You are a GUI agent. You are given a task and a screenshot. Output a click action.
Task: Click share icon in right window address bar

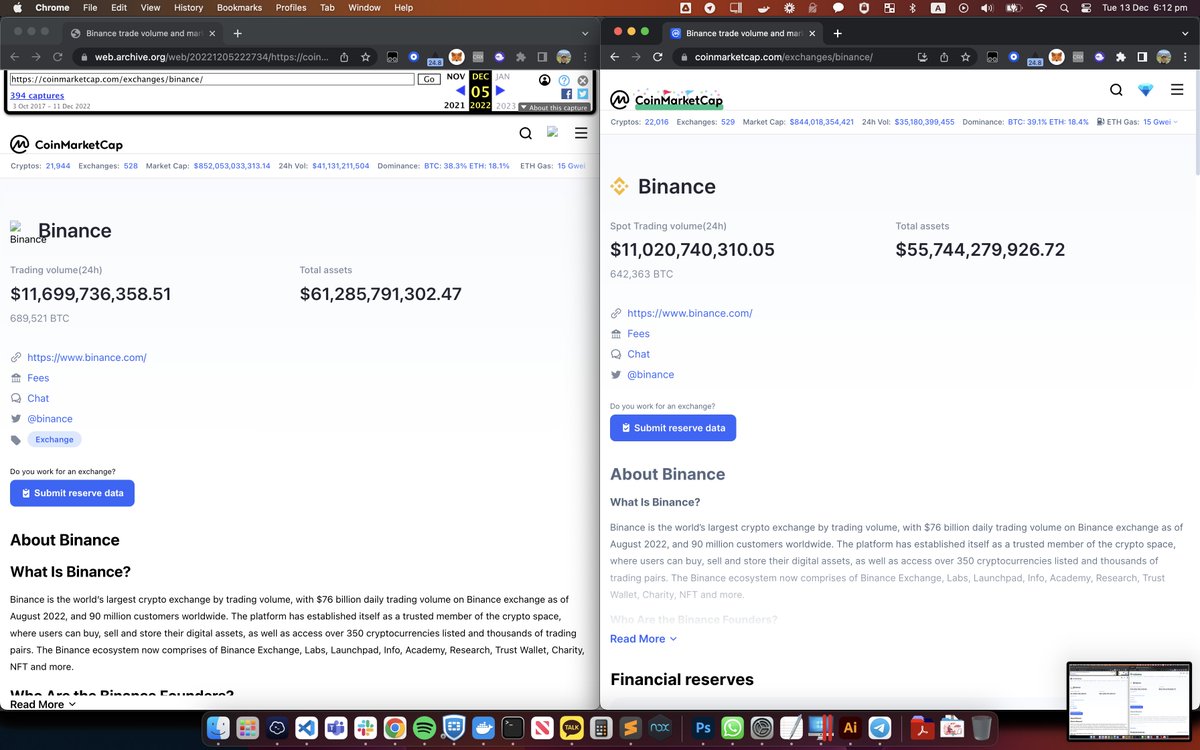(944, 57)
